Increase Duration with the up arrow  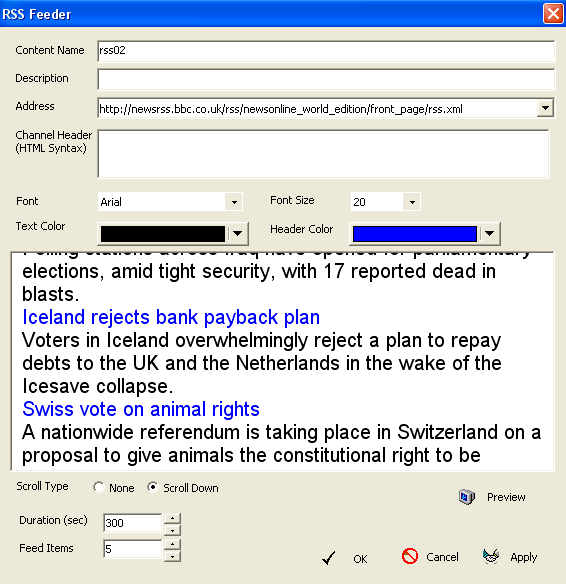click(172, 518)
